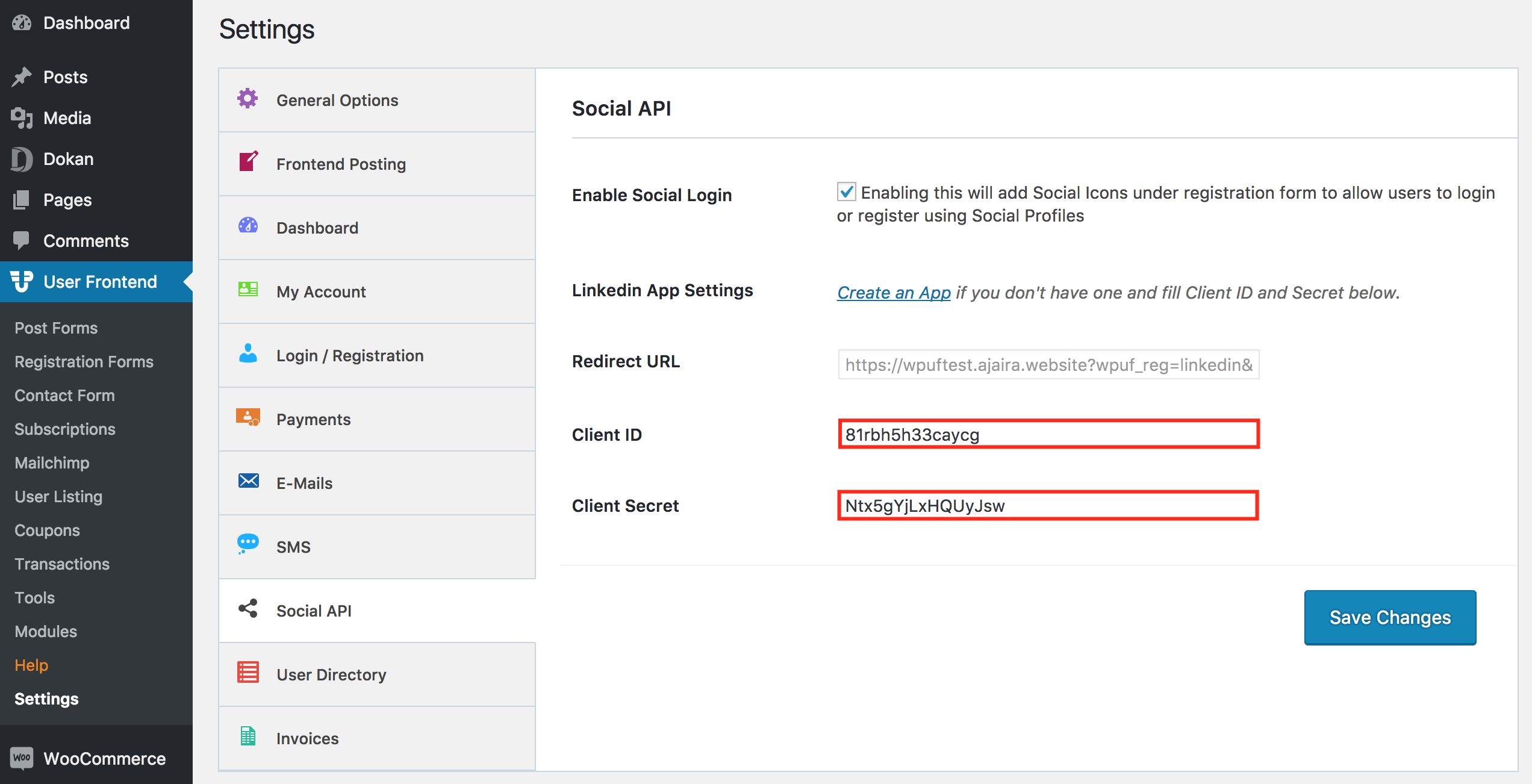
Task: Open the Dokan menu label
Action: pyautogui.click(x=69, y=159)
